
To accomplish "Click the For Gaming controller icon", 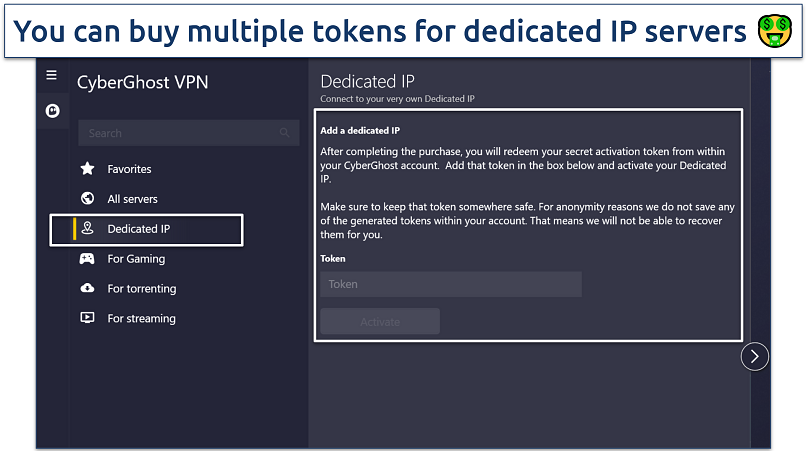I will pyautogui.click(x=88, y=259).
